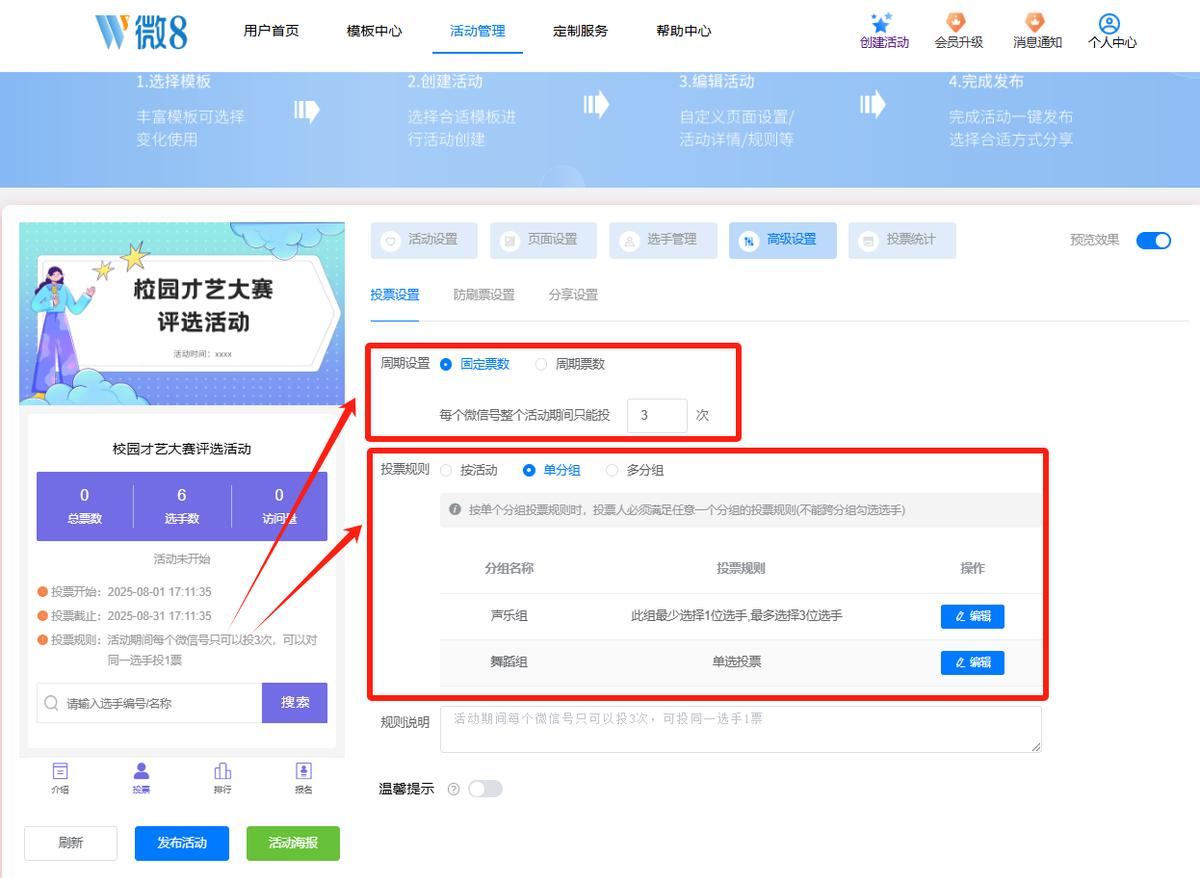
Task: Toggle the 预览效果 switch
Action: (x=1153, y=240)
